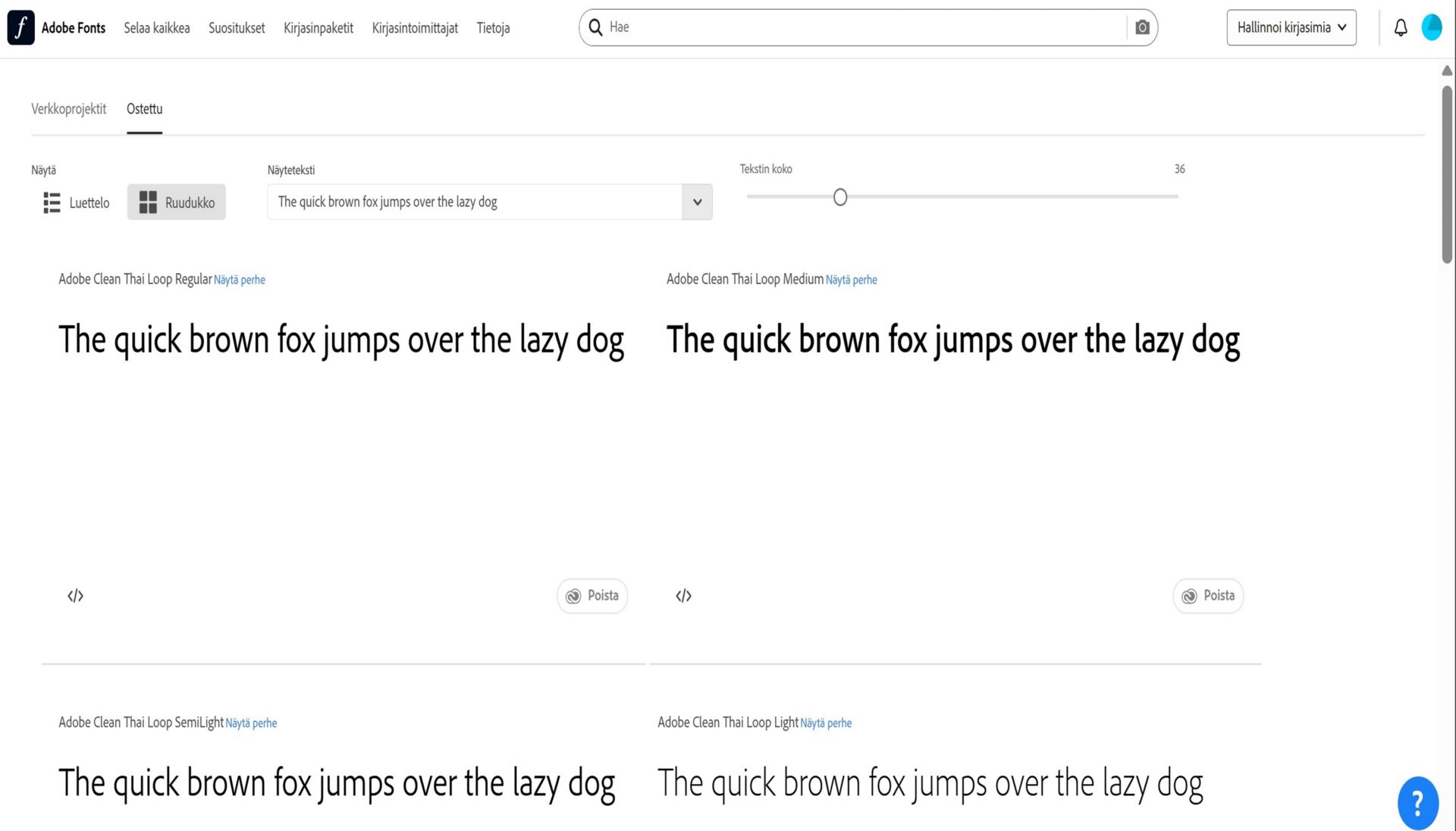The image size is (1456, 831).
Task: Click the Tekstin koko slider handle
Action: (x=839, y=198)
